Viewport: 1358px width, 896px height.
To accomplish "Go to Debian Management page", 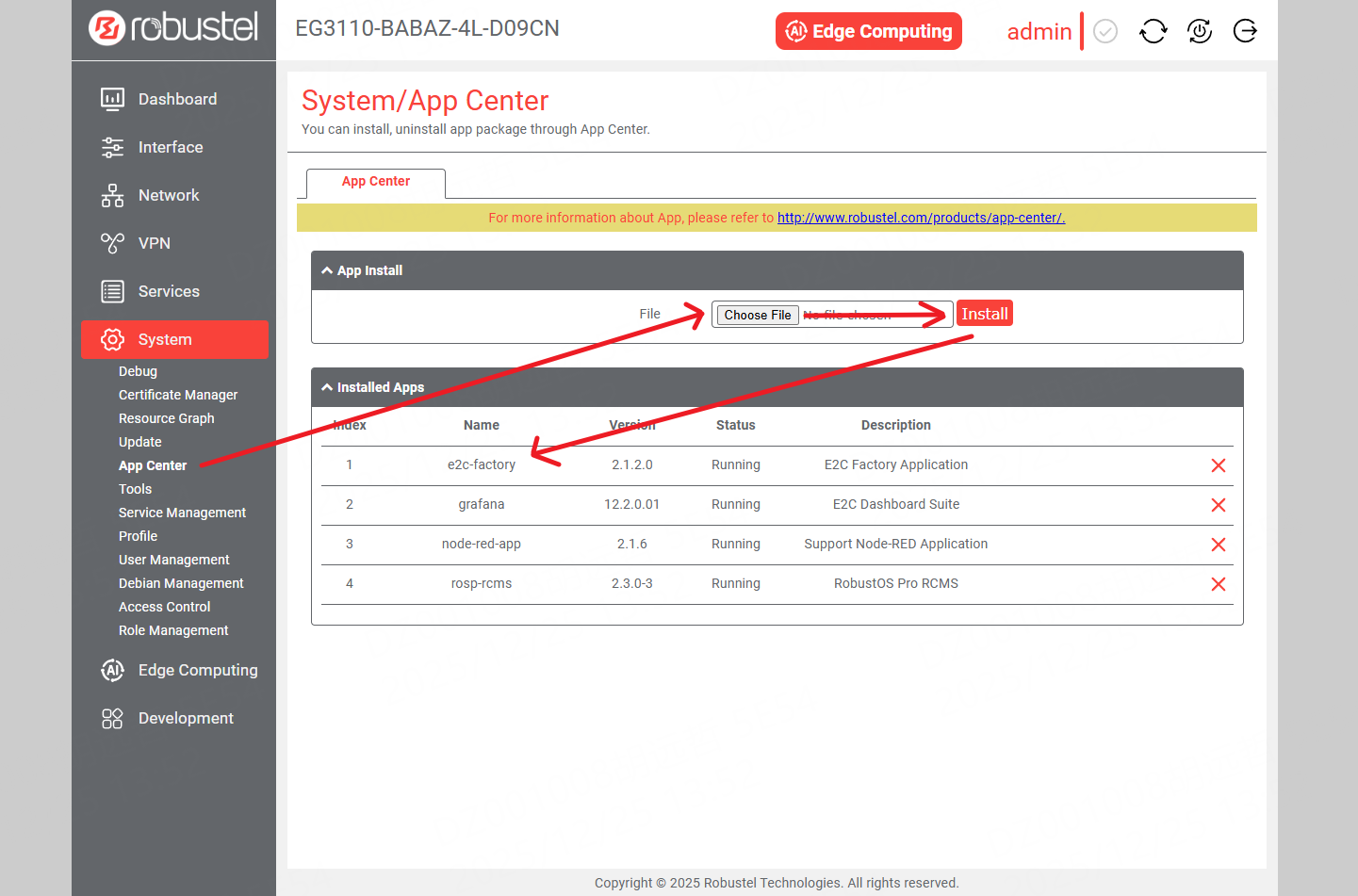I will pyautogui.click(x=181, y=583).
